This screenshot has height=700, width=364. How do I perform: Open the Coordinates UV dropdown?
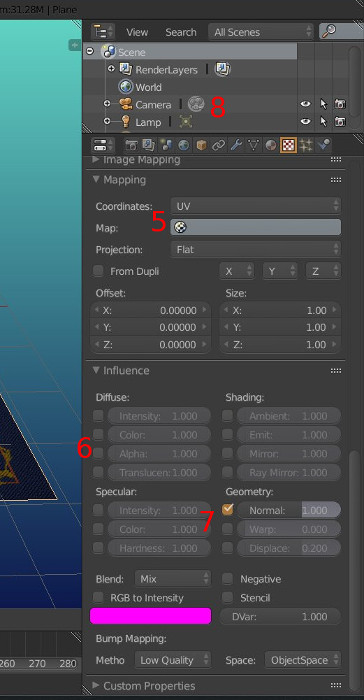point(255,206)
